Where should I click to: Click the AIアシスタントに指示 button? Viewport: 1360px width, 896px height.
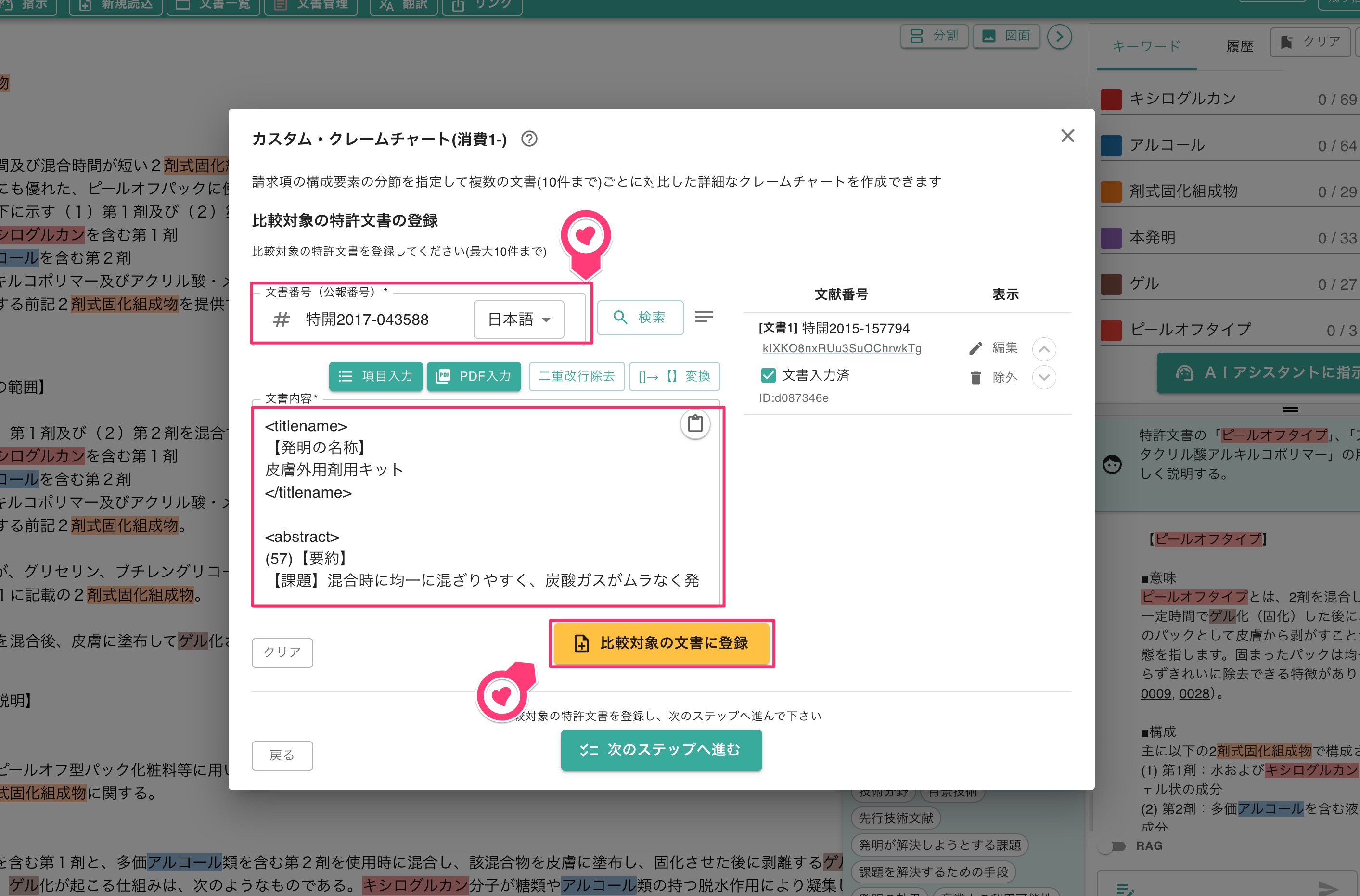[x=1259, y=372]
